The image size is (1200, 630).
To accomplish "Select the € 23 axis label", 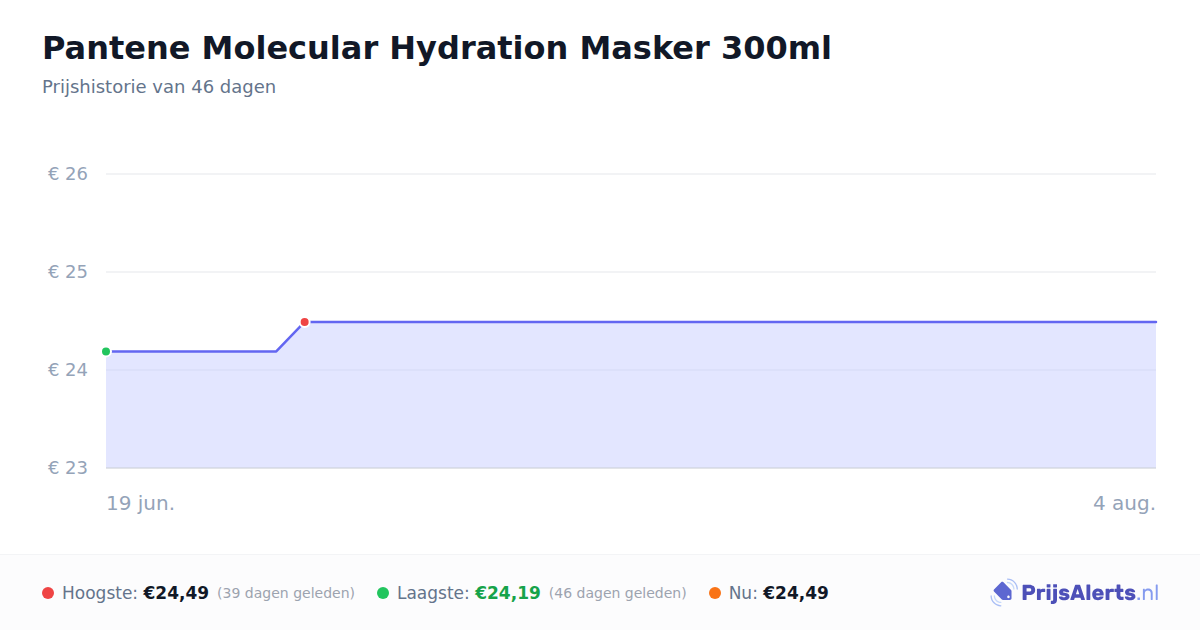I will point(68,468).
